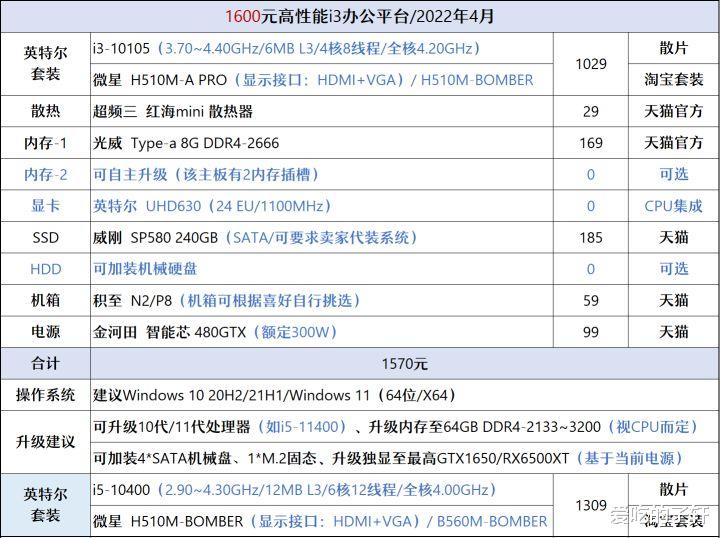
Task: Click the 操作系统 label
Action: [x=45, y=395]
